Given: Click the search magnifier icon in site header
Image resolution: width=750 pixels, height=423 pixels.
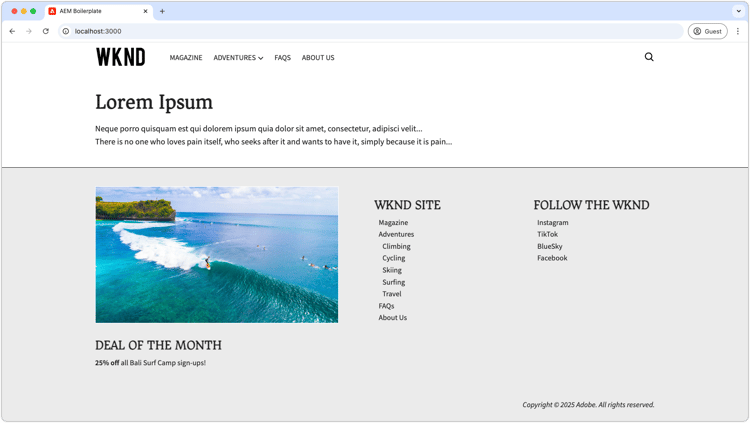Looking at the screenshot, I should click(x=649, y=57).
